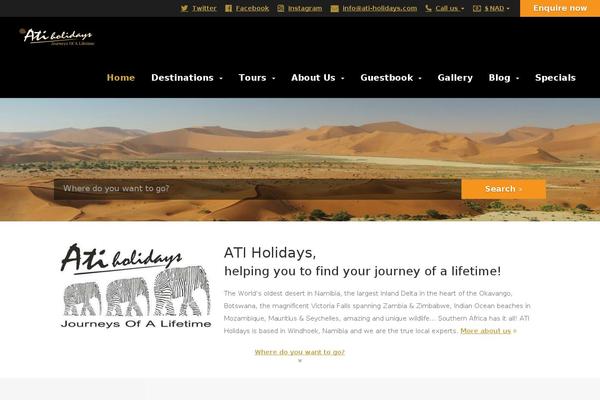Screen dimensions: 600x400
Task: Click the down arrow below 'Where do you want to go?'
Action: 300,361
